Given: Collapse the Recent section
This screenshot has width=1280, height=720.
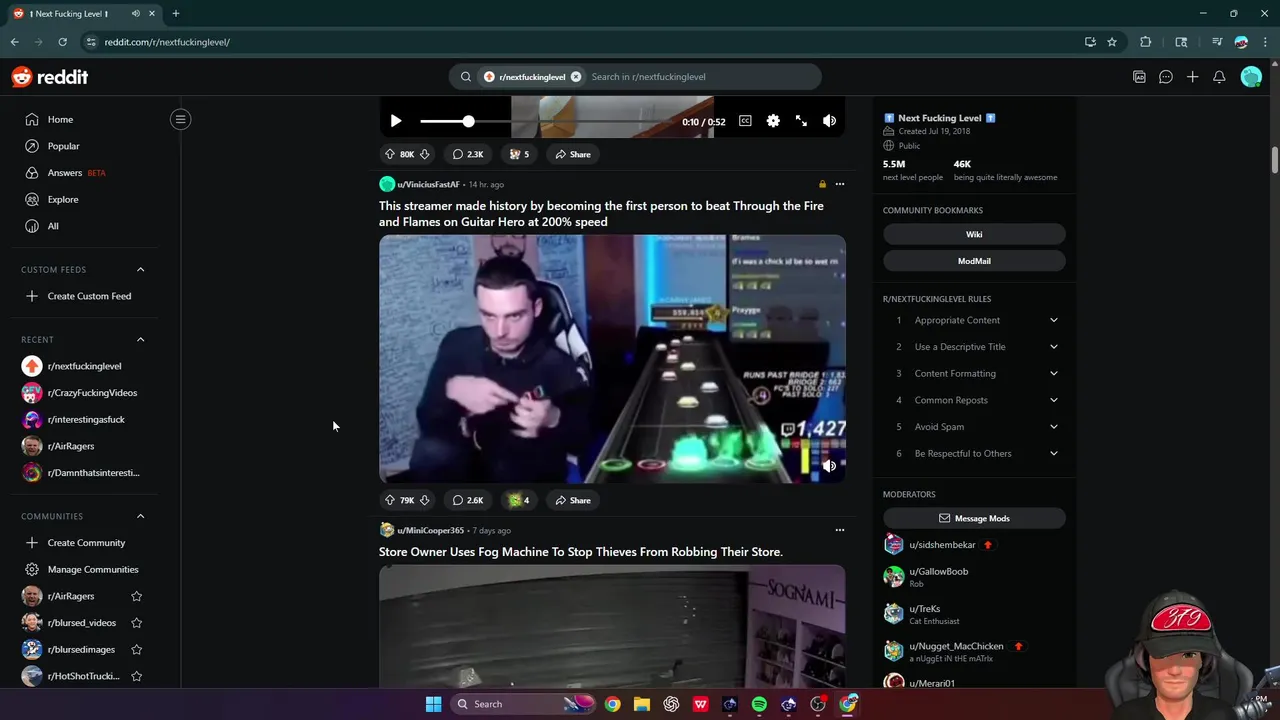Looking at the screenshot, I should pos(140,339).
